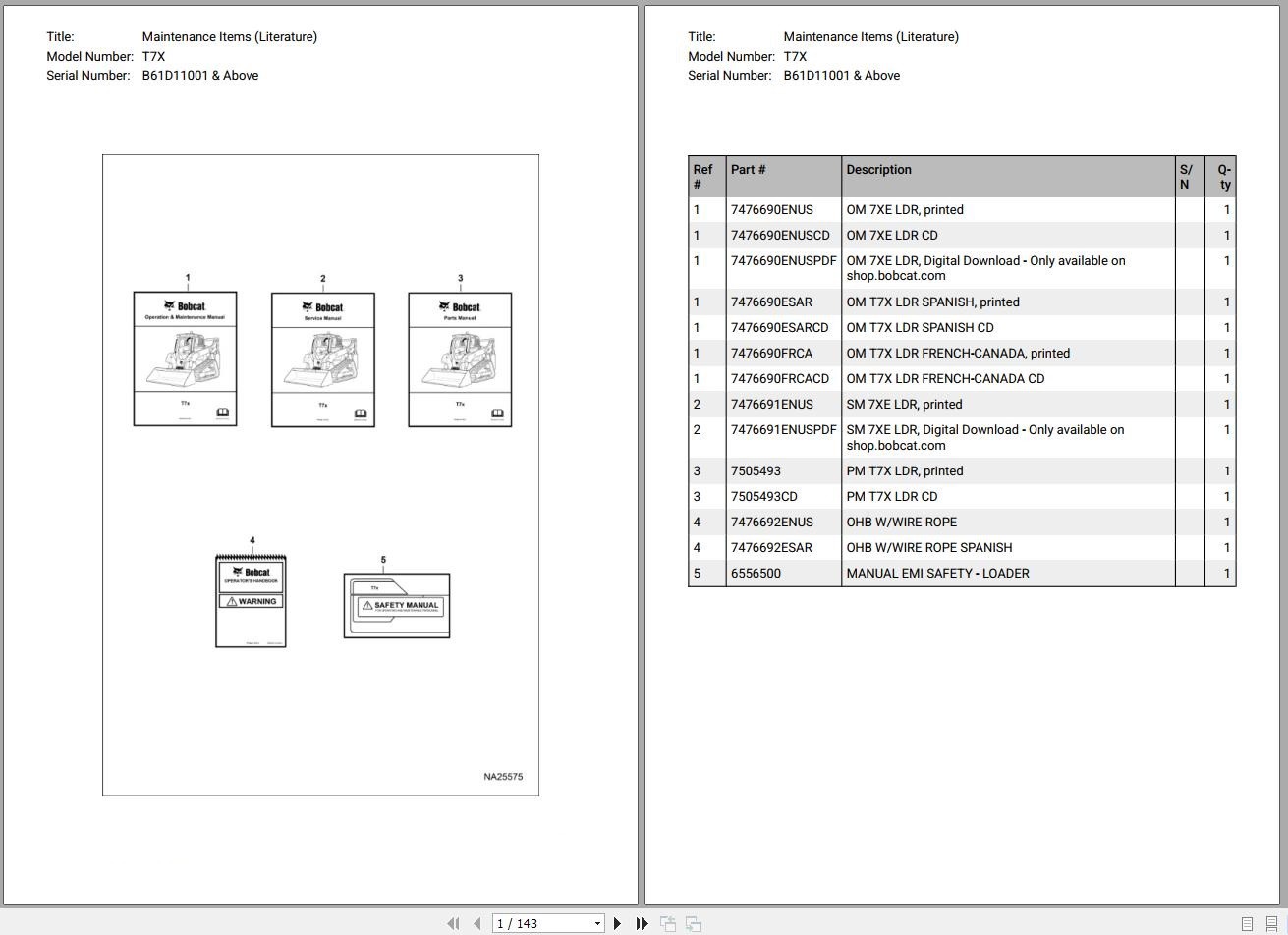Click description SM 7XE LDR, printed

coord(905,405)
